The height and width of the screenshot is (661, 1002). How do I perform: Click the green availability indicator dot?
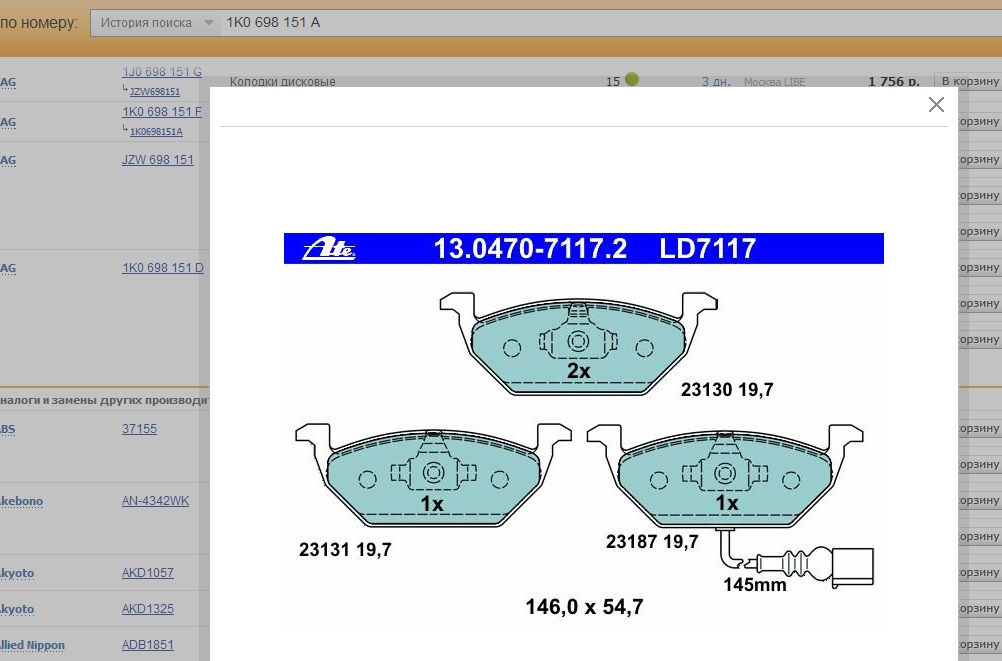pyautogui.click(x=632, y=79)
